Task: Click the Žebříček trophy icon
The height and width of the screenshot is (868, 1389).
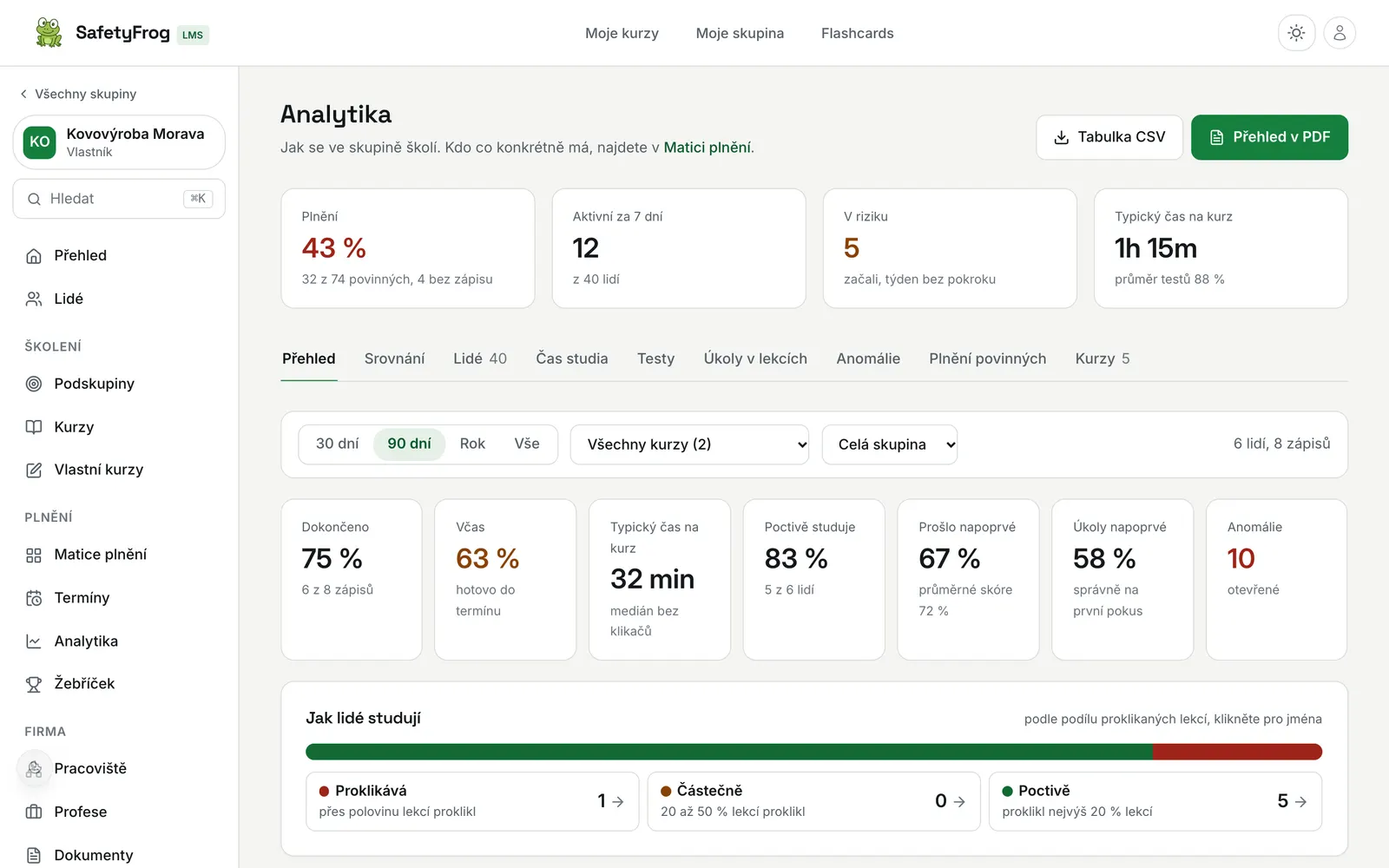Action: pyautogui.click(x=34, y=684)
